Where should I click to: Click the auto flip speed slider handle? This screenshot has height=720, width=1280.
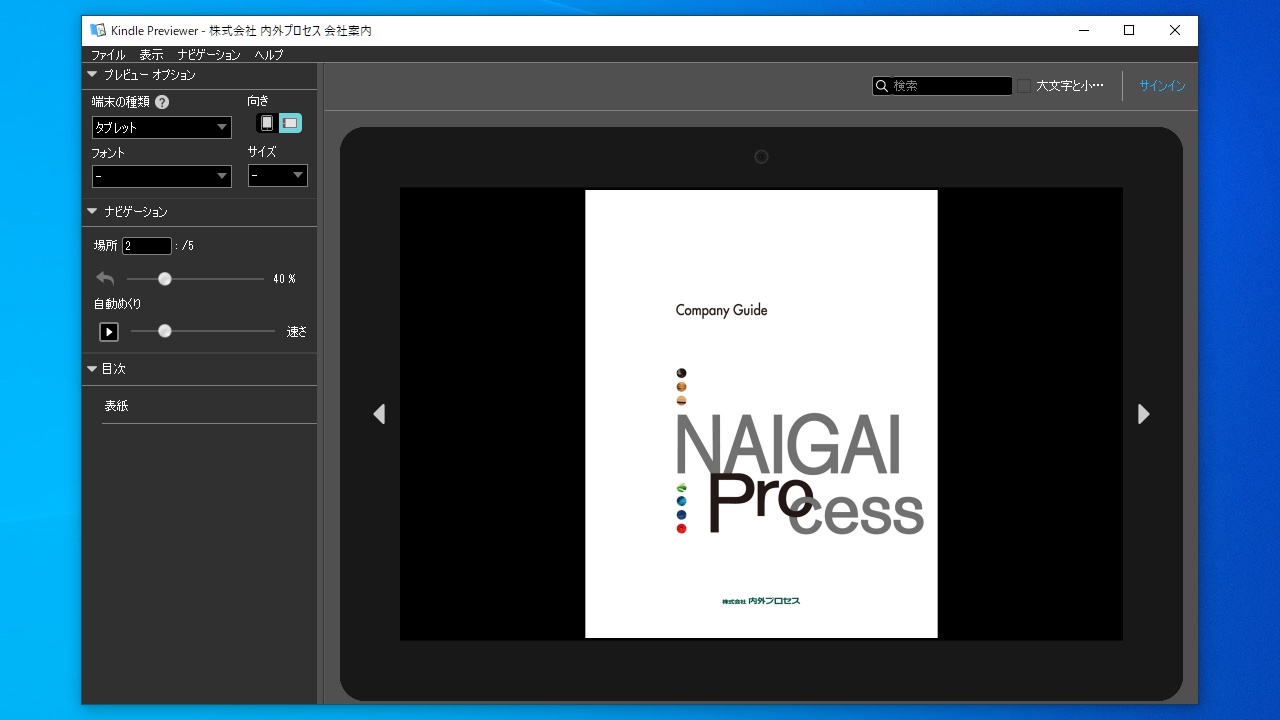click(x=165, y=331)
